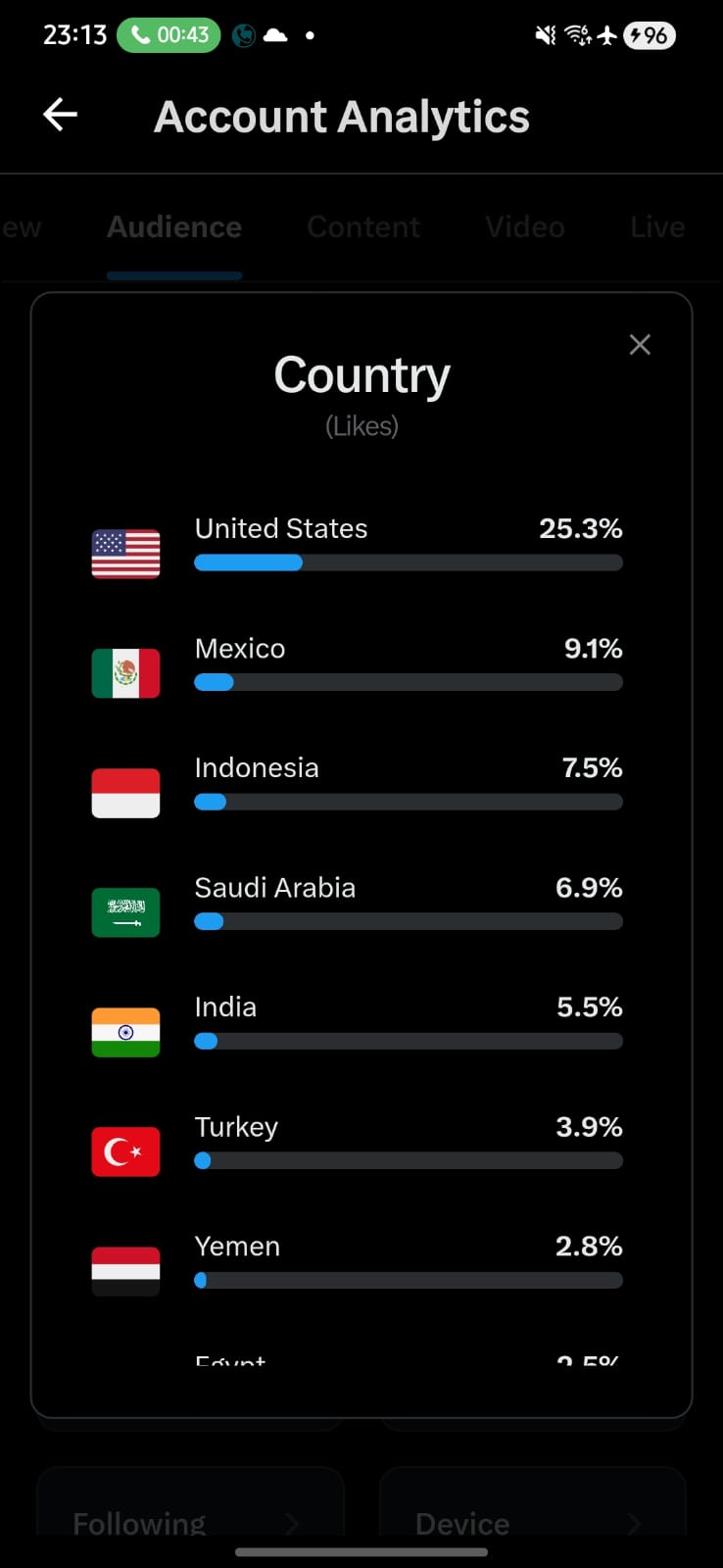Screen dimensions: 723x1568
Task: Tap the India flag icon
Action: click(125, 1032)
